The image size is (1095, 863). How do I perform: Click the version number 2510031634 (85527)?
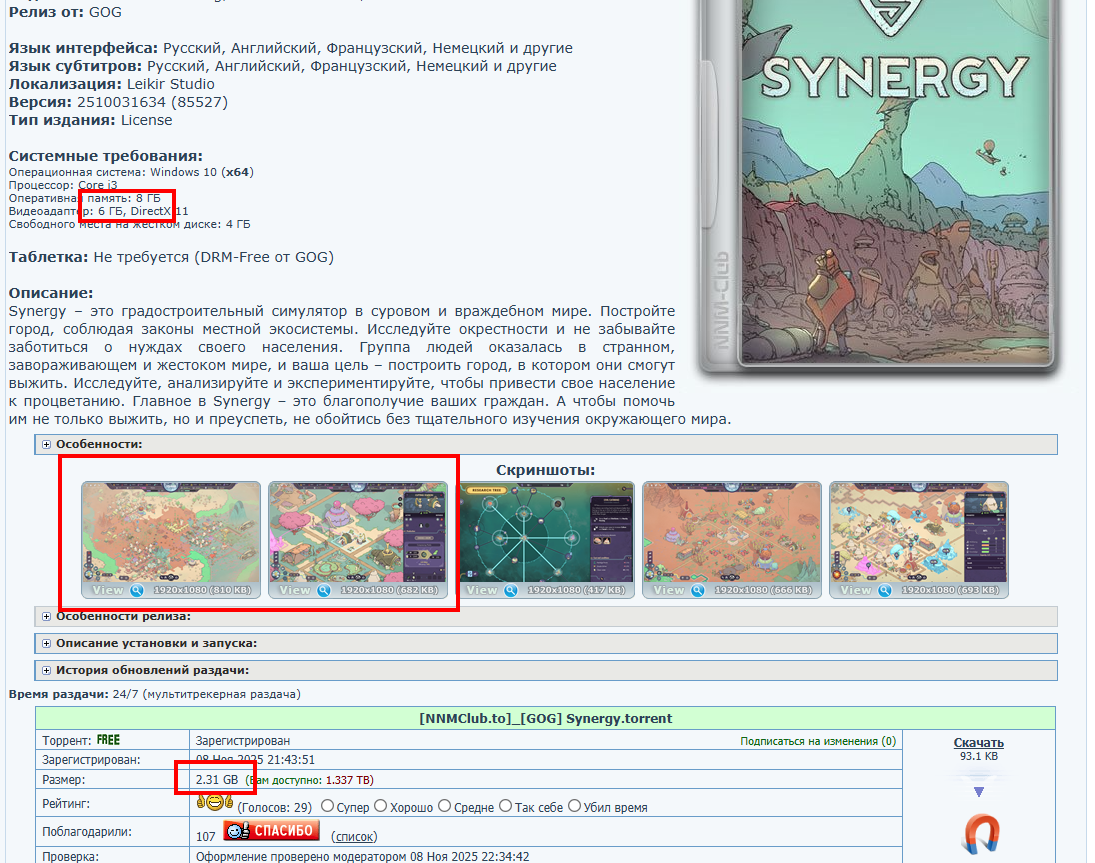[x=152, y=102]
